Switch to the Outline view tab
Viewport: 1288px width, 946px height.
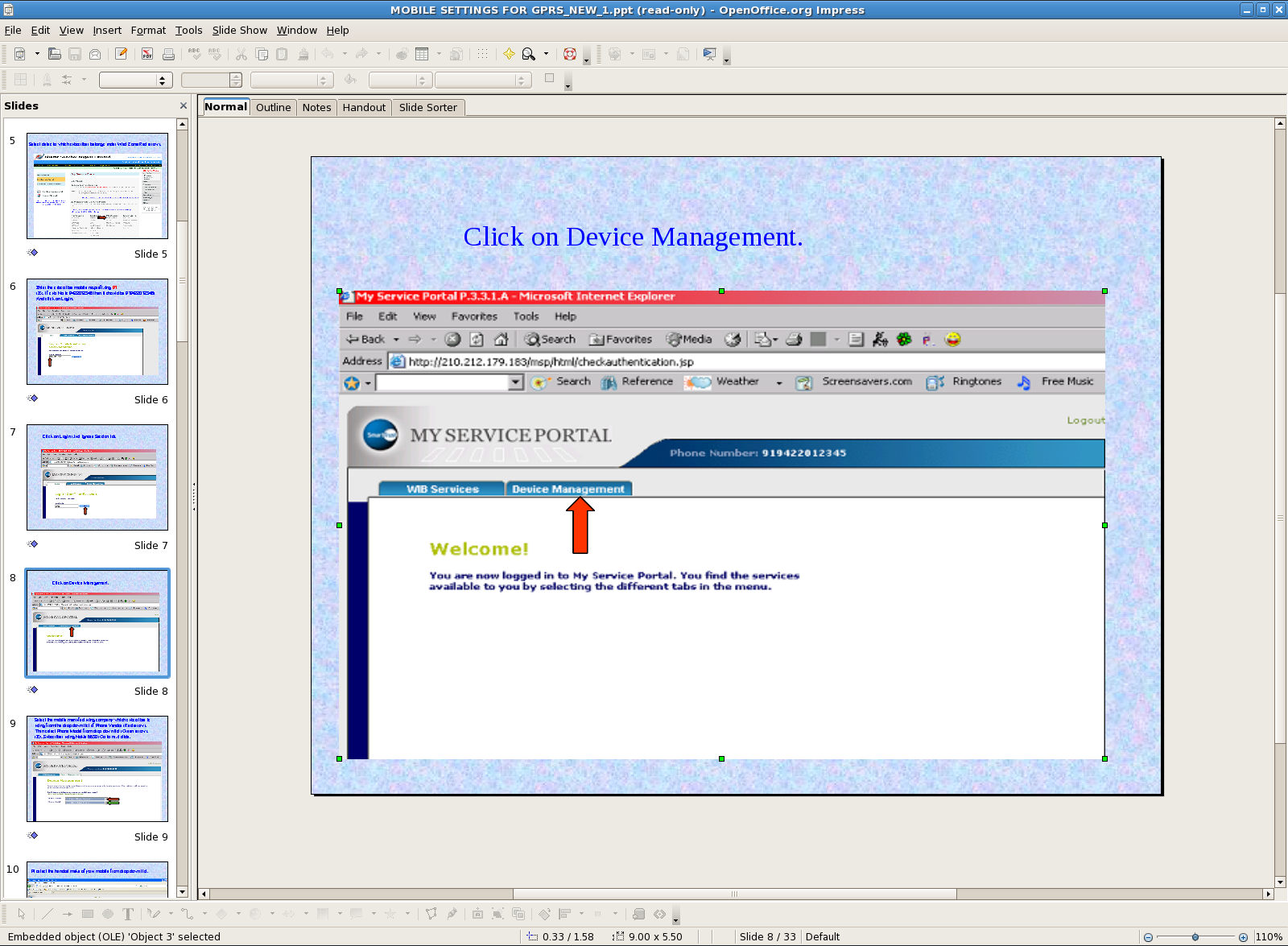pyautogui.click(x=274, y=108)
